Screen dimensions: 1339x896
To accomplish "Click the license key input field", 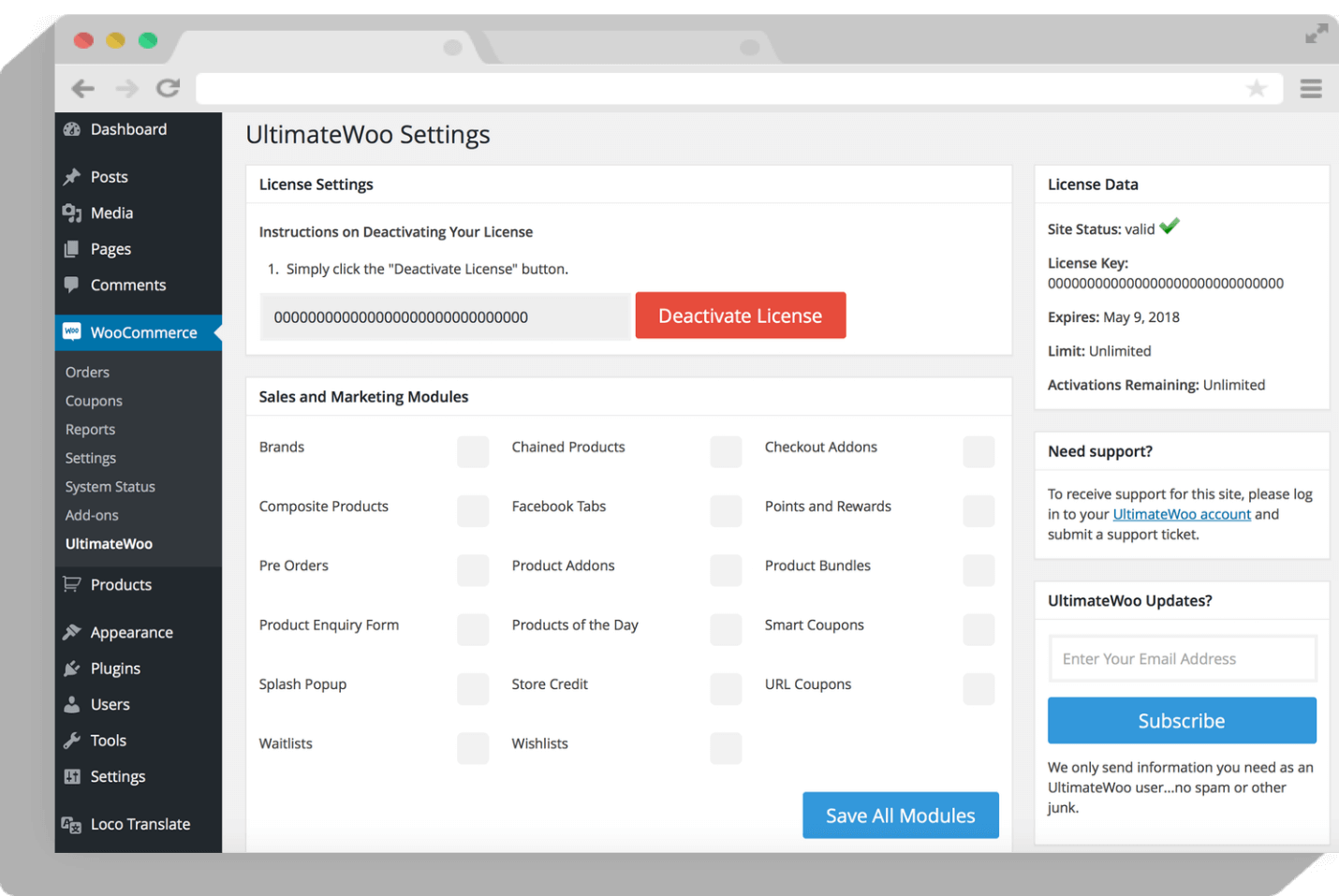I will 446,316.
